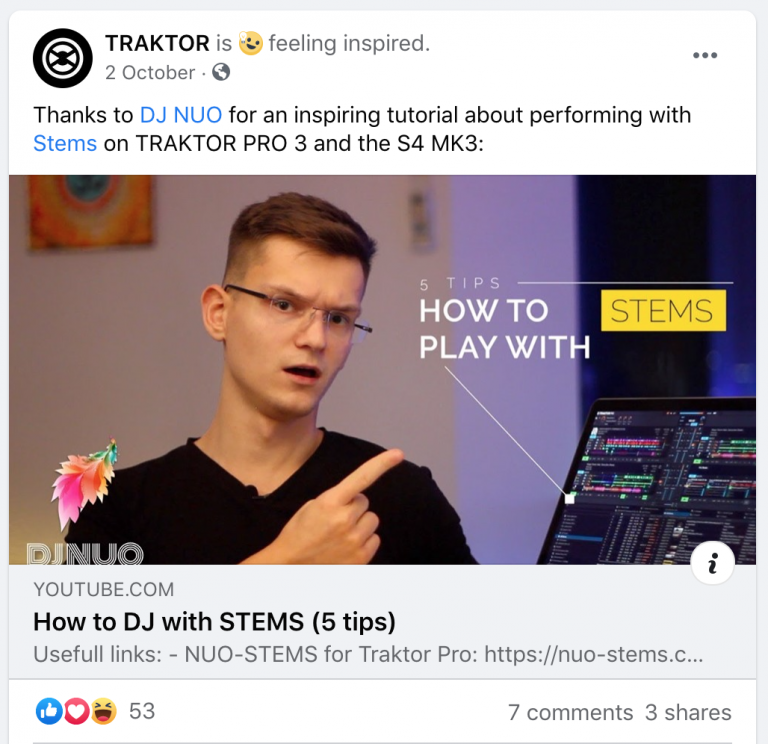Viewport: 768px width, 744px height.
Task: View the 3 shares list
Action: 688,713
